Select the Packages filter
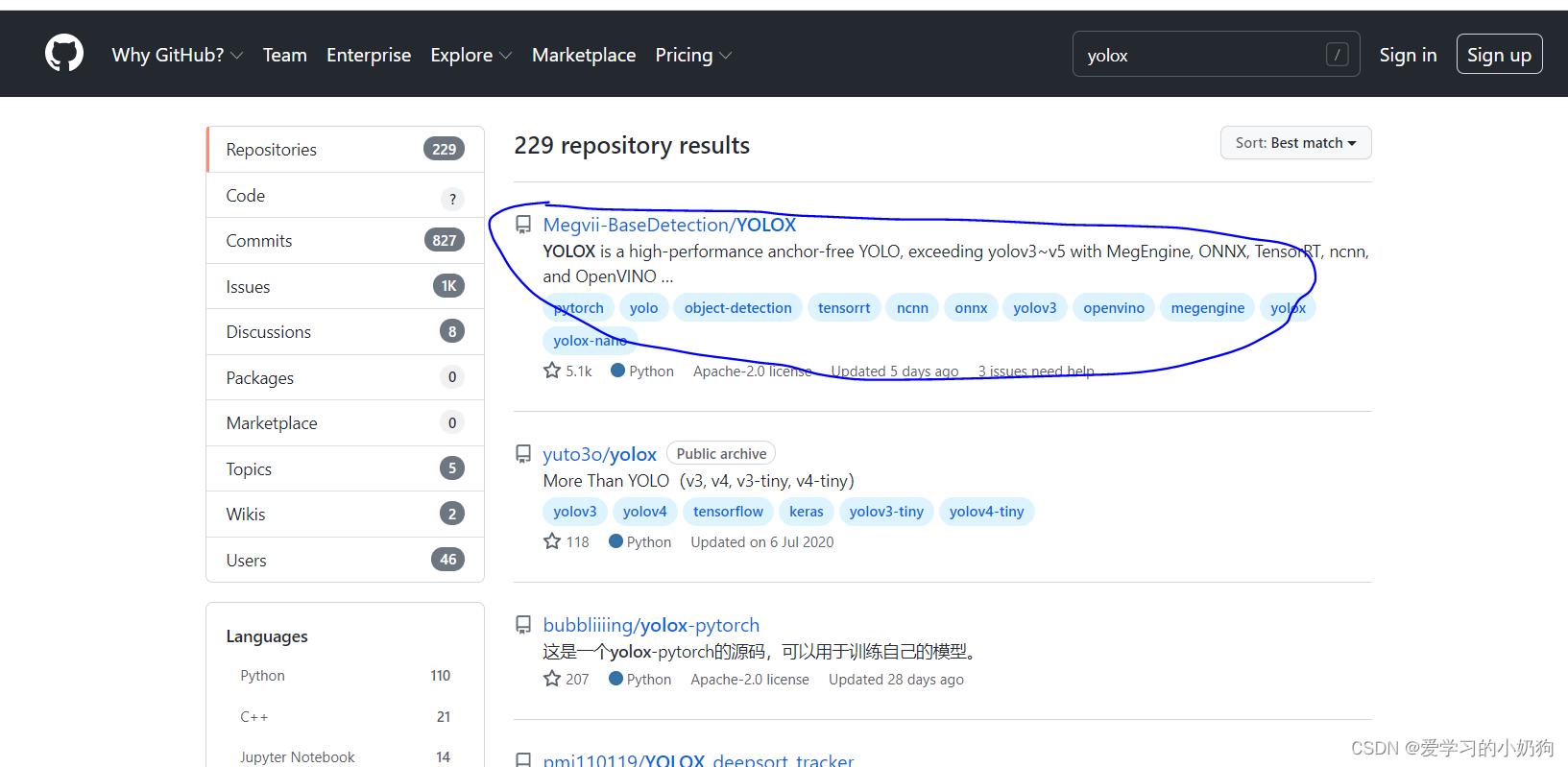Image resolution: width=1568 pixels, height=767 pixels. pos(345,378)
